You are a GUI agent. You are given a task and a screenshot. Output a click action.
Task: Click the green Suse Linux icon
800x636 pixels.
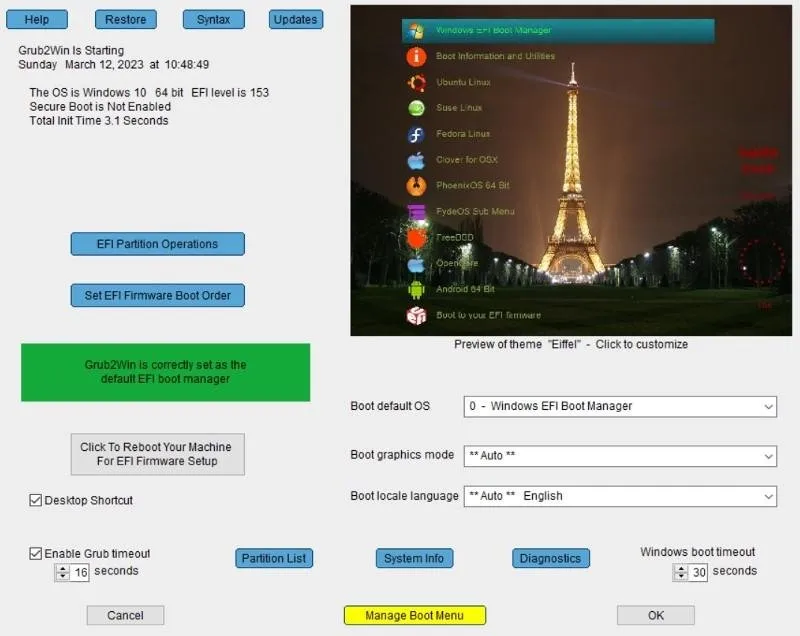point(416,108)
